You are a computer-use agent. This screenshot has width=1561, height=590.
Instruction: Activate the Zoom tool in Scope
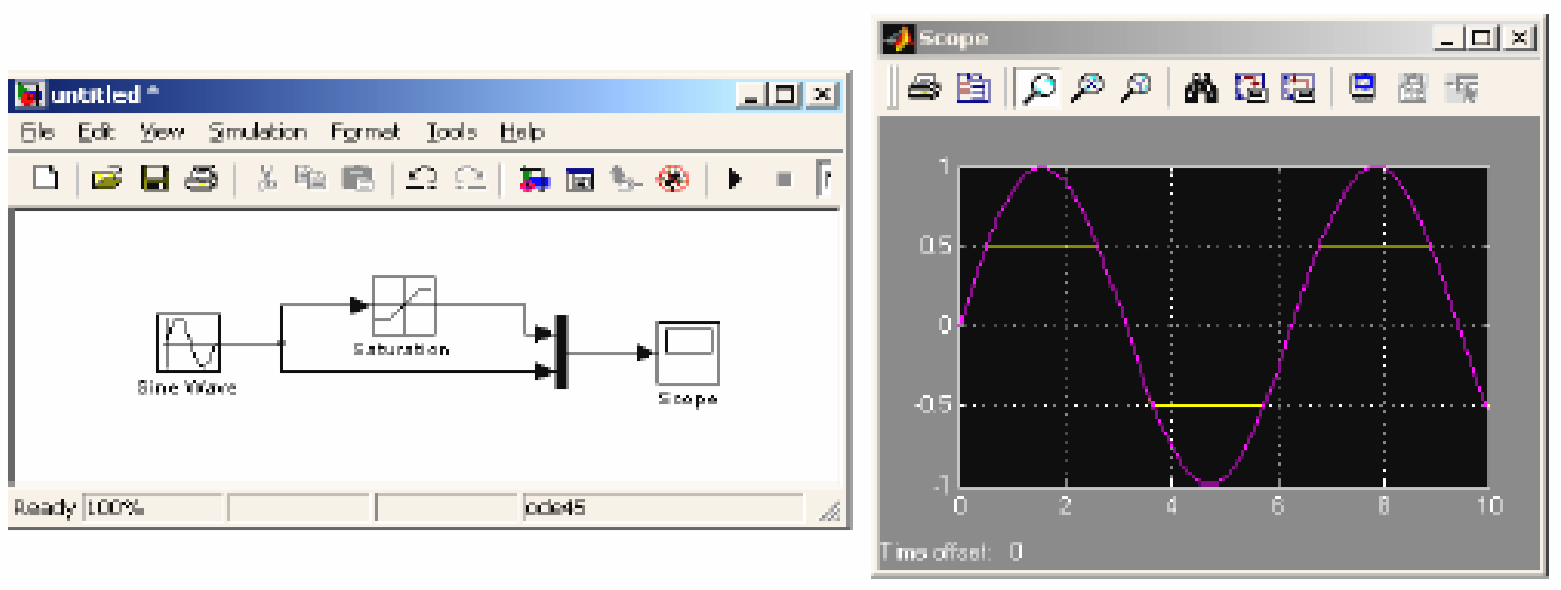(x=1039, y=89)
